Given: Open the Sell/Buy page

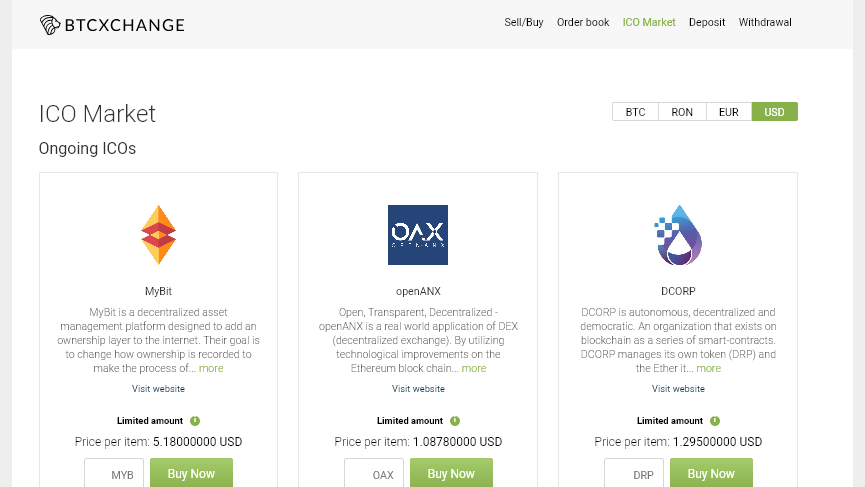Looking at the screenshot, I should point(524,23).
